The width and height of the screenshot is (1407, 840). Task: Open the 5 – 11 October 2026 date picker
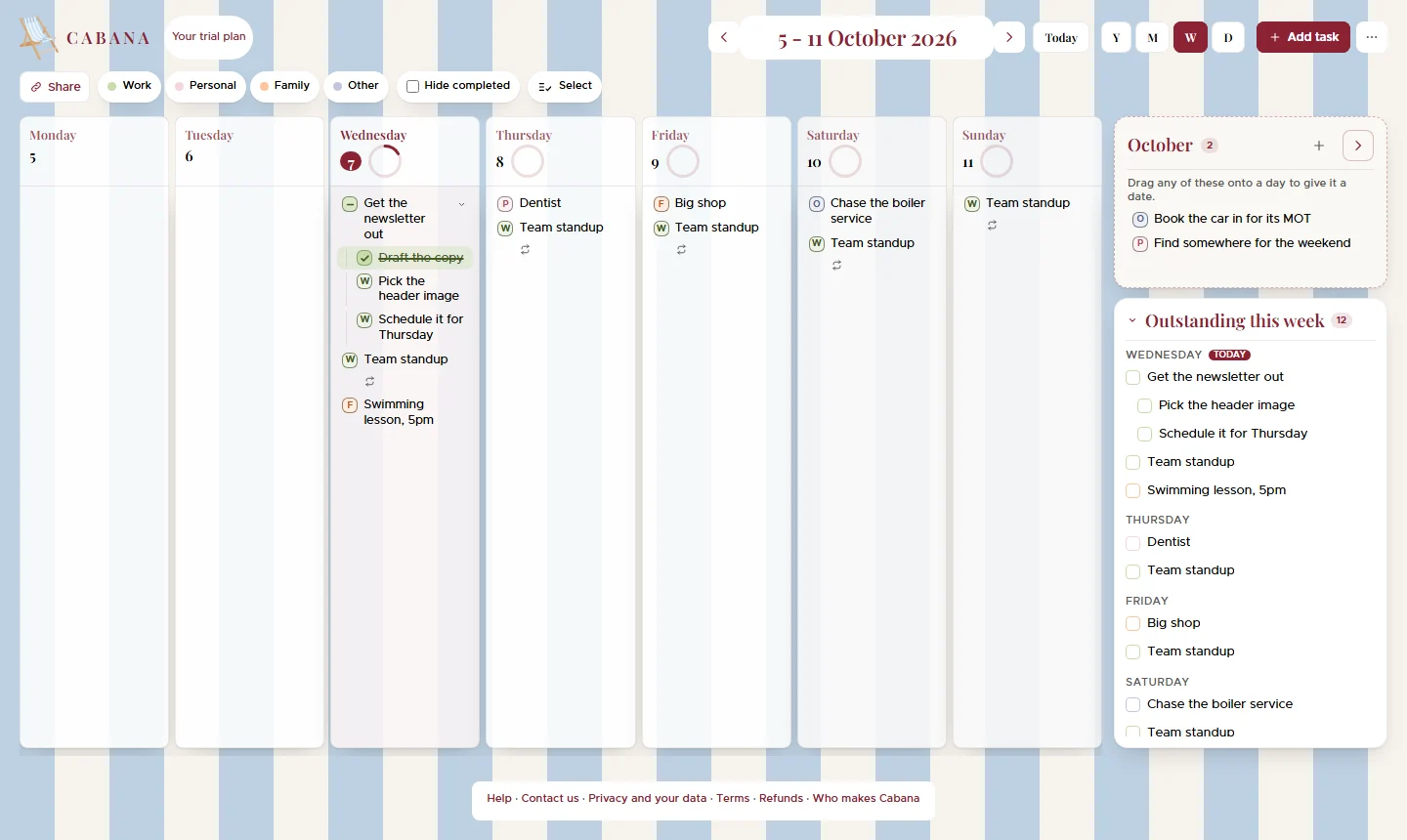pyautogui.click(x=868, y=37)
